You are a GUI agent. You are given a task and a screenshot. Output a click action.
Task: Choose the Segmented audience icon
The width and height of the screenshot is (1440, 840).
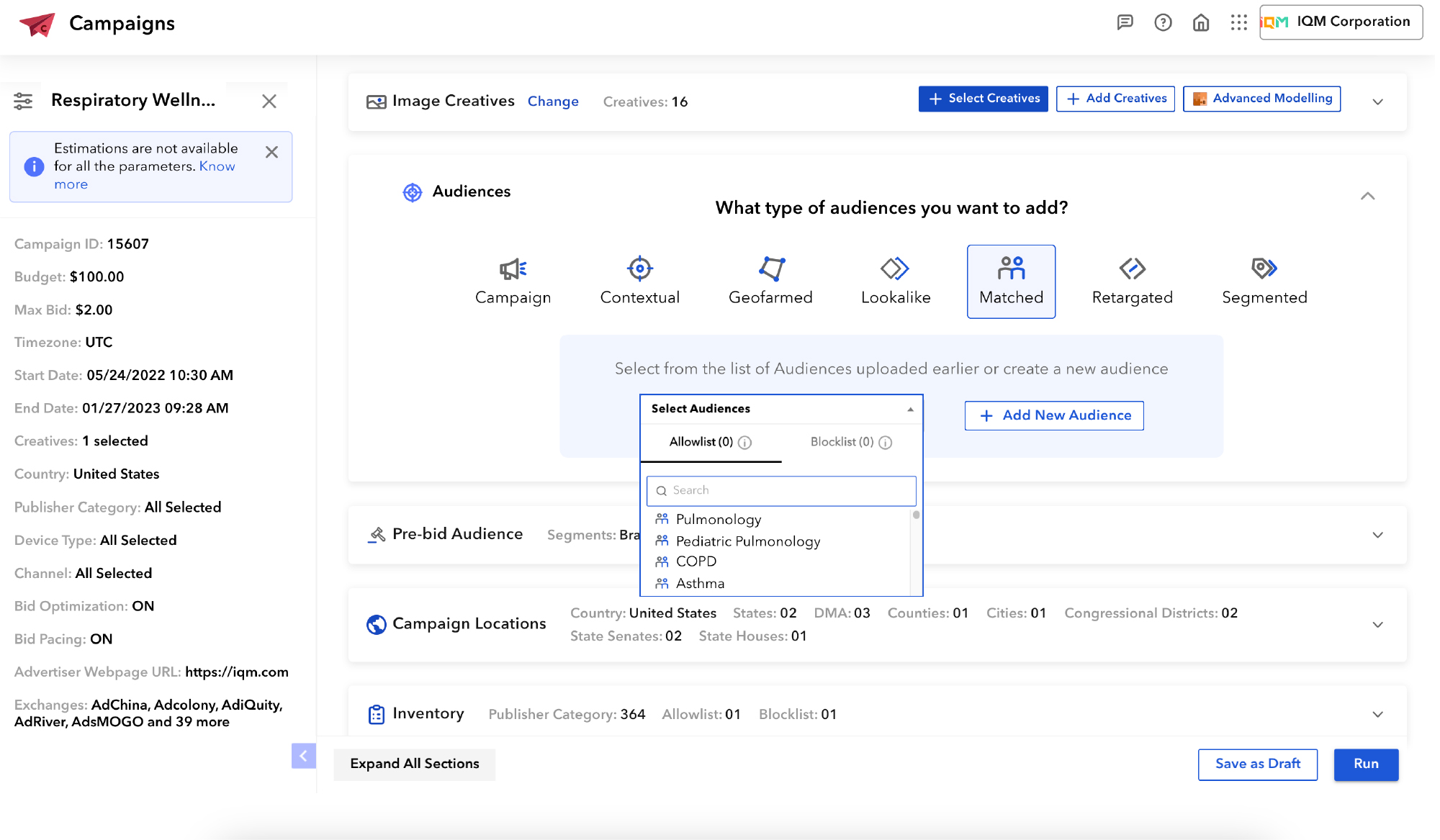(1264, 269)
